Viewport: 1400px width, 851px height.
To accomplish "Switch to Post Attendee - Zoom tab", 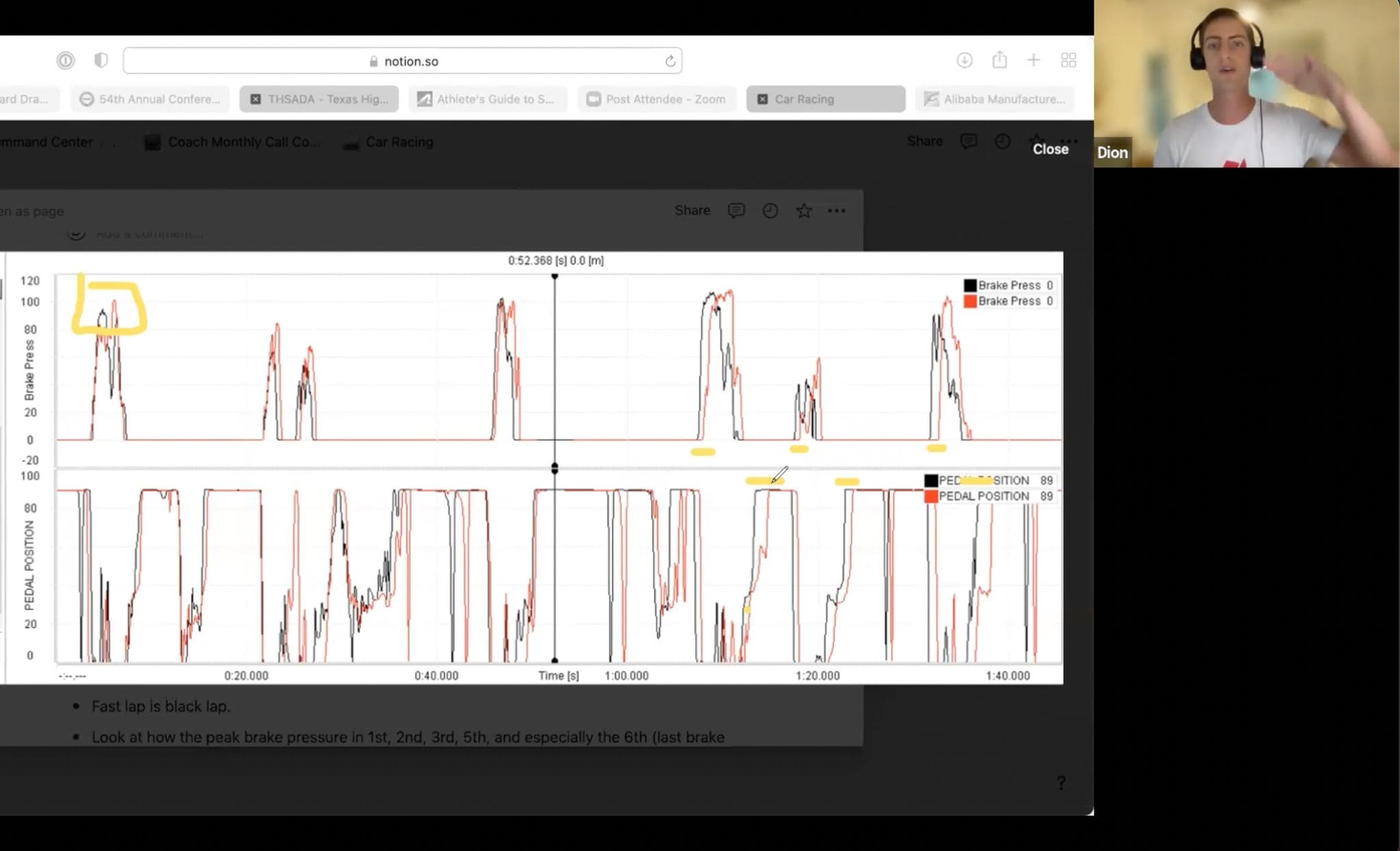I will pyautogui.click(x=657, y=99).
